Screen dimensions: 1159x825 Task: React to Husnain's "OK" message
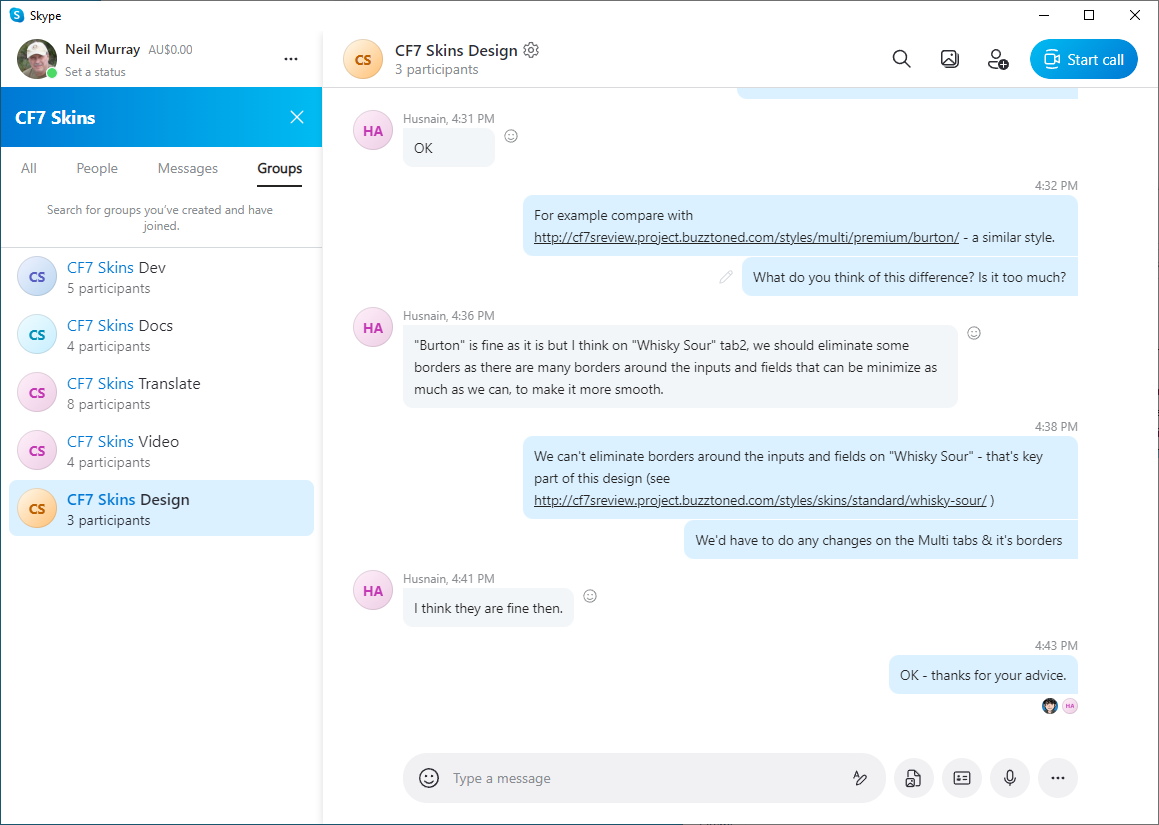(511, 136)
